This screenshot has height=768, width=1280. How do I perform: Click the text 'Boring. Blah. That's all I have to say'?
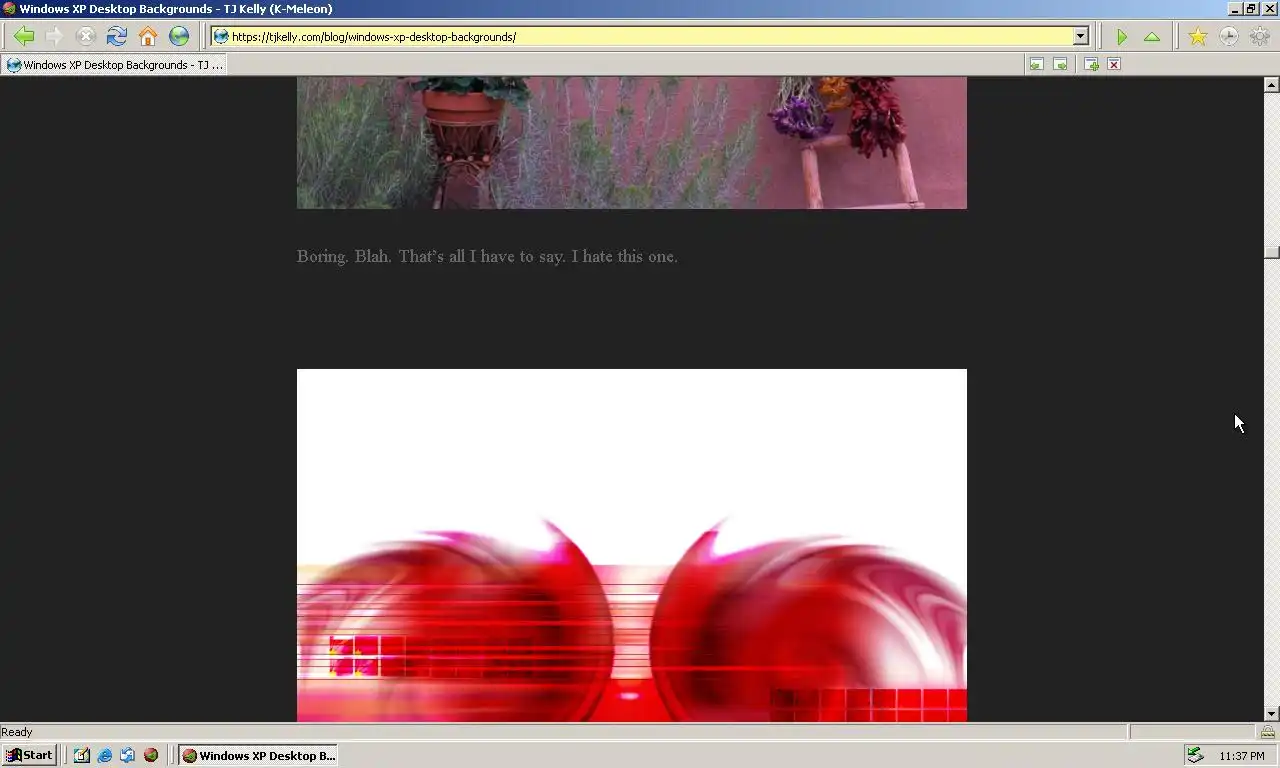(x=430, y=257)
